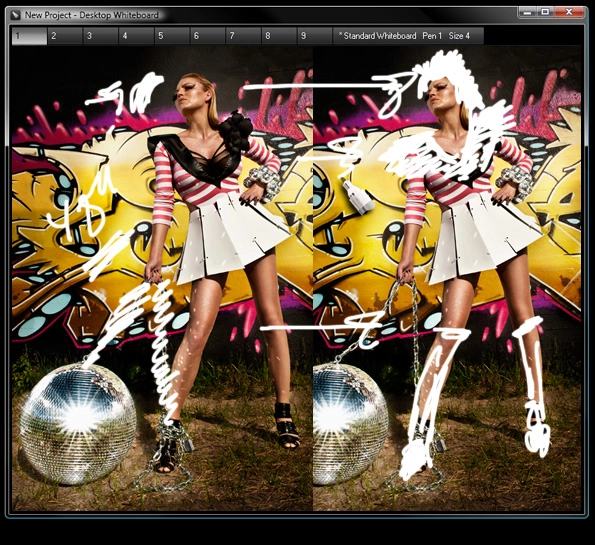The image size is (595, 545).
Task: Open page tab 6
Action: (208, 36)
